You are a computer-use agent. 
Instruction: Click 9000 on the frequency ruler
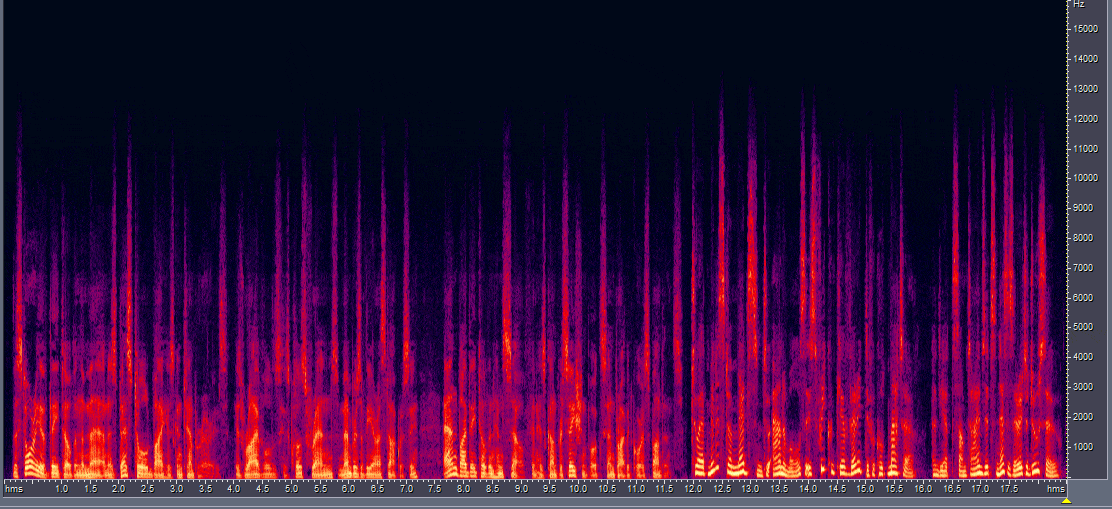(1084, 208)
